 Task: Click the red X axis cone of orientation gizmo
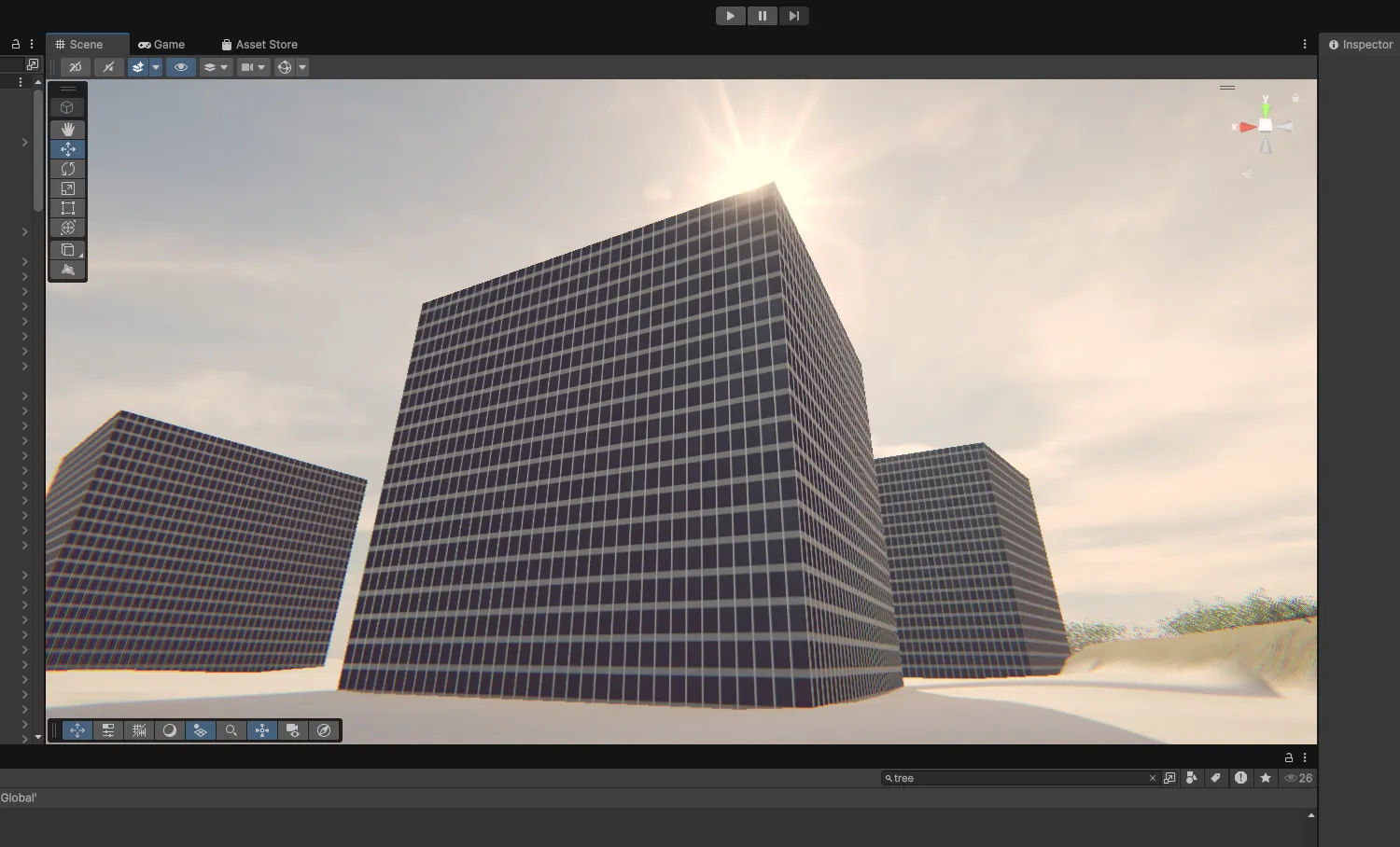[x=1247, y=127]
